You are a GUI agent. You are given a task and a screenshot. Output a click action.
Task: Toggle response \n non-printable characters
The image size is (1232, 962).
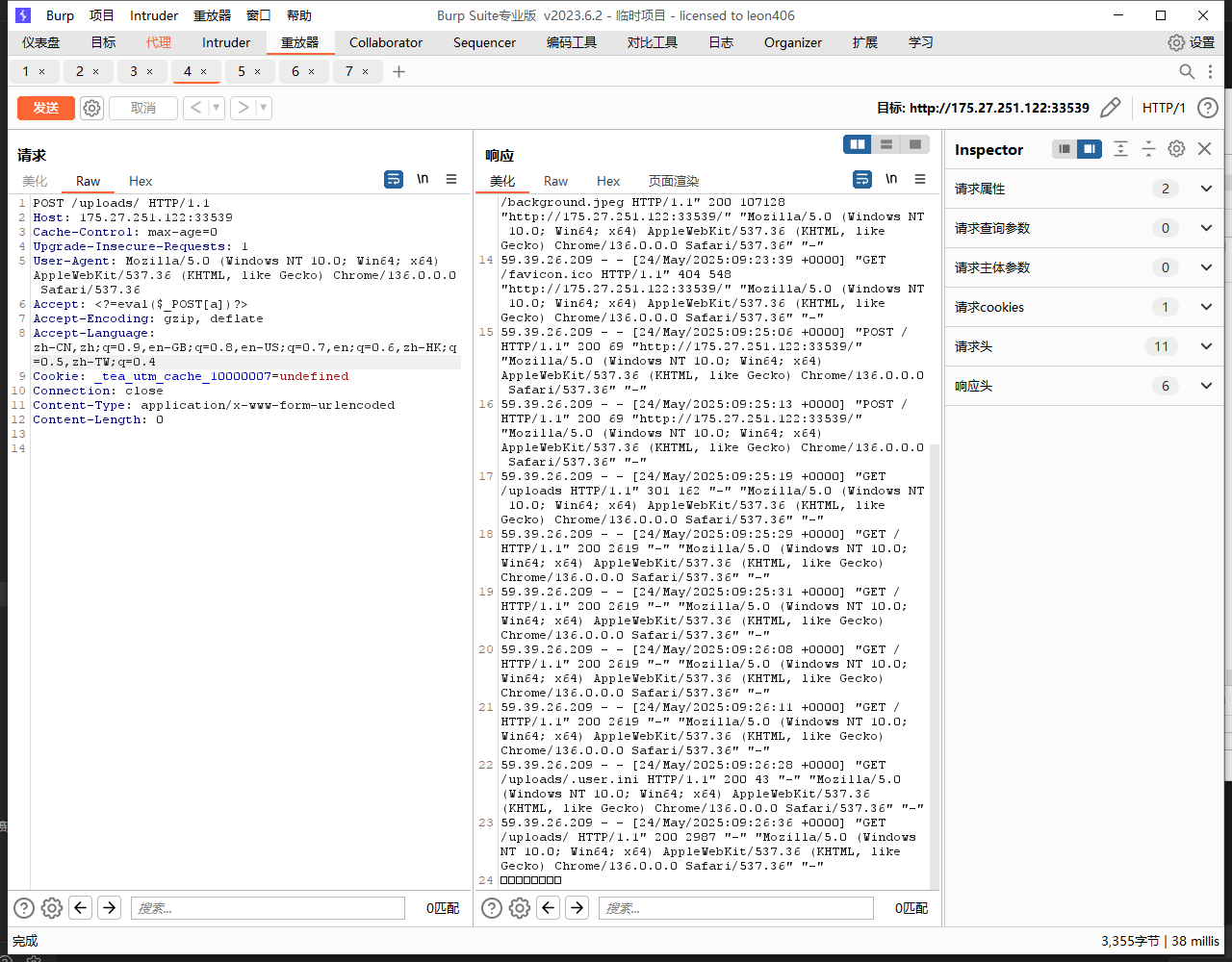click(891, 179)
